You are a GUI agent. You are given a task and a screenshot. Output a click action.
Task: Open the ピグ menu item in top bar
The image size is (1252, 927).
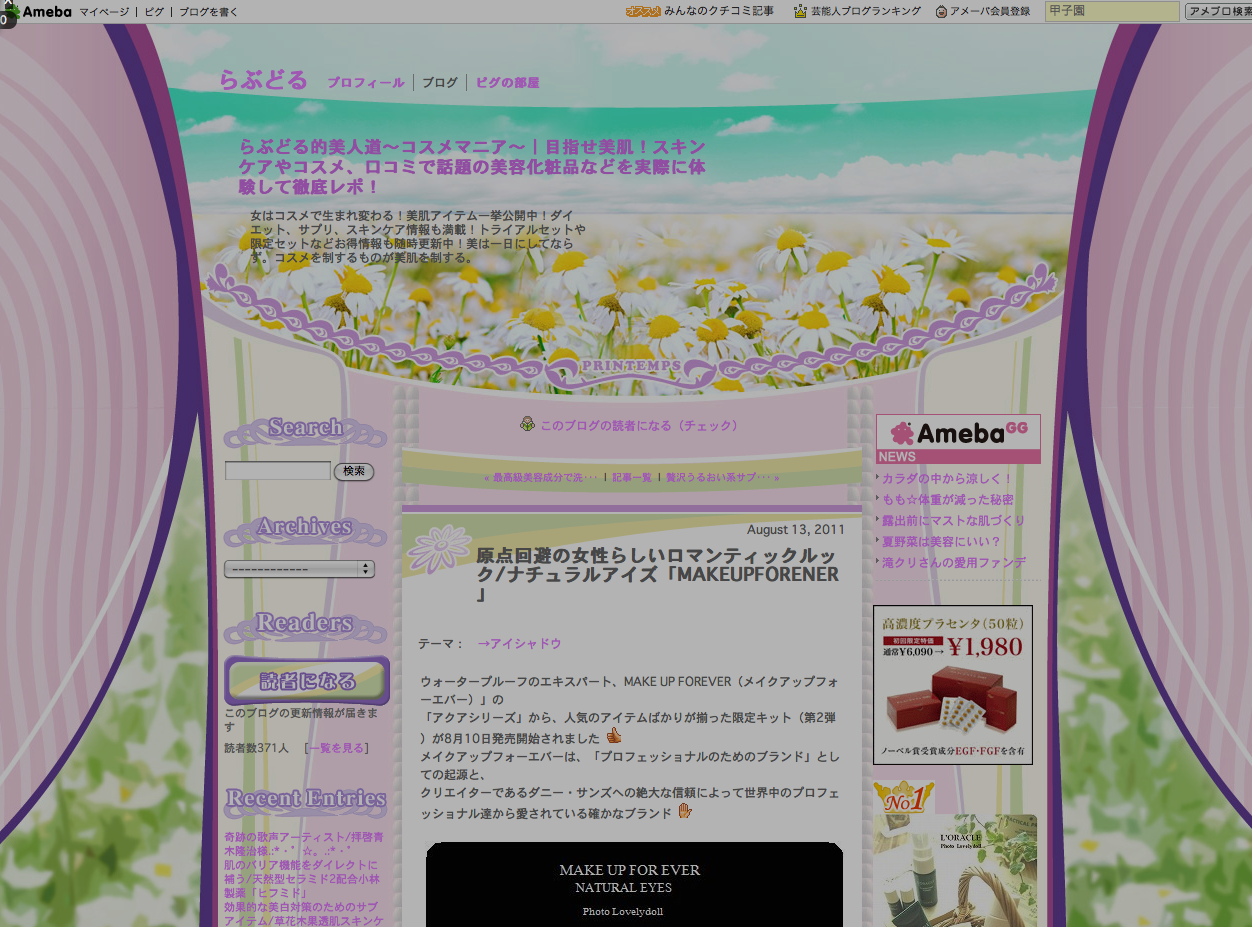[x=154, y=12]
